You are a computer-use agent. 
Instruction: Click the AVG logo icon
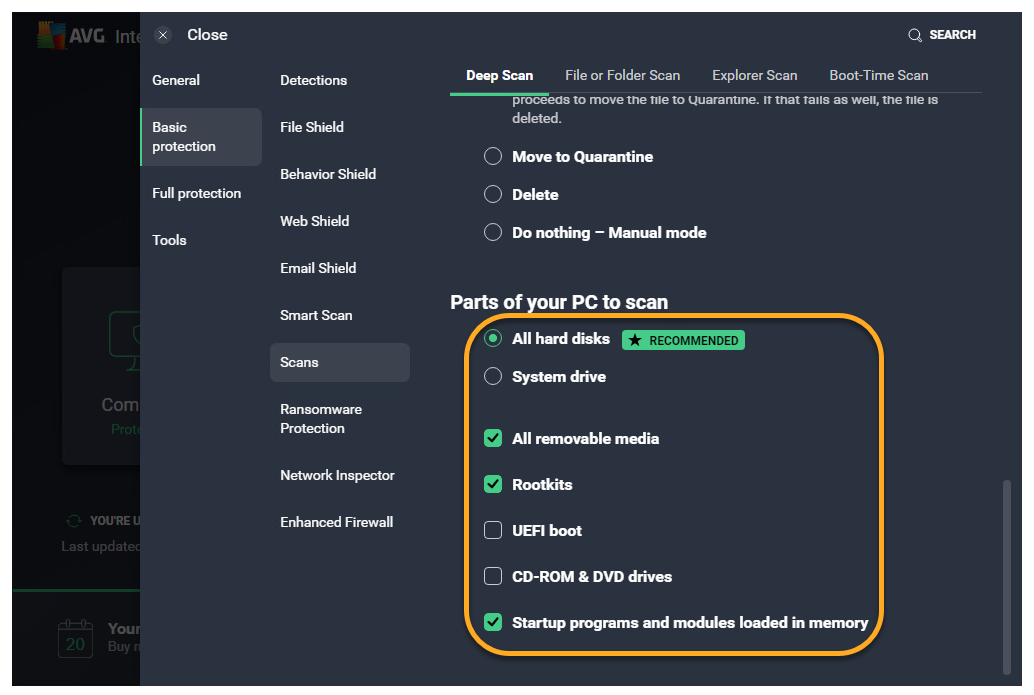pyautogui.click(x=50, y=35)
